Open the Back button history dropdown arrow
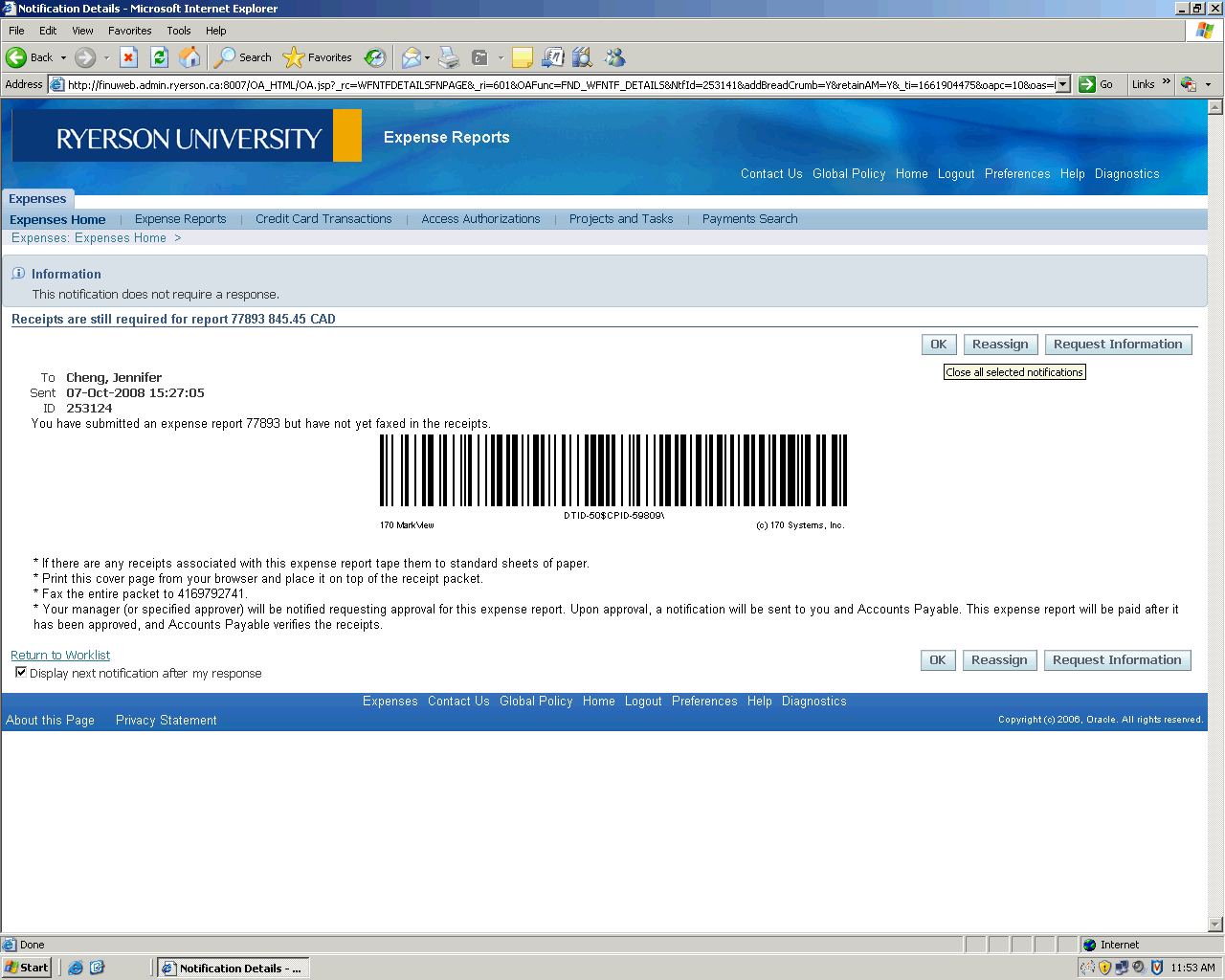 tap(64, 57)
